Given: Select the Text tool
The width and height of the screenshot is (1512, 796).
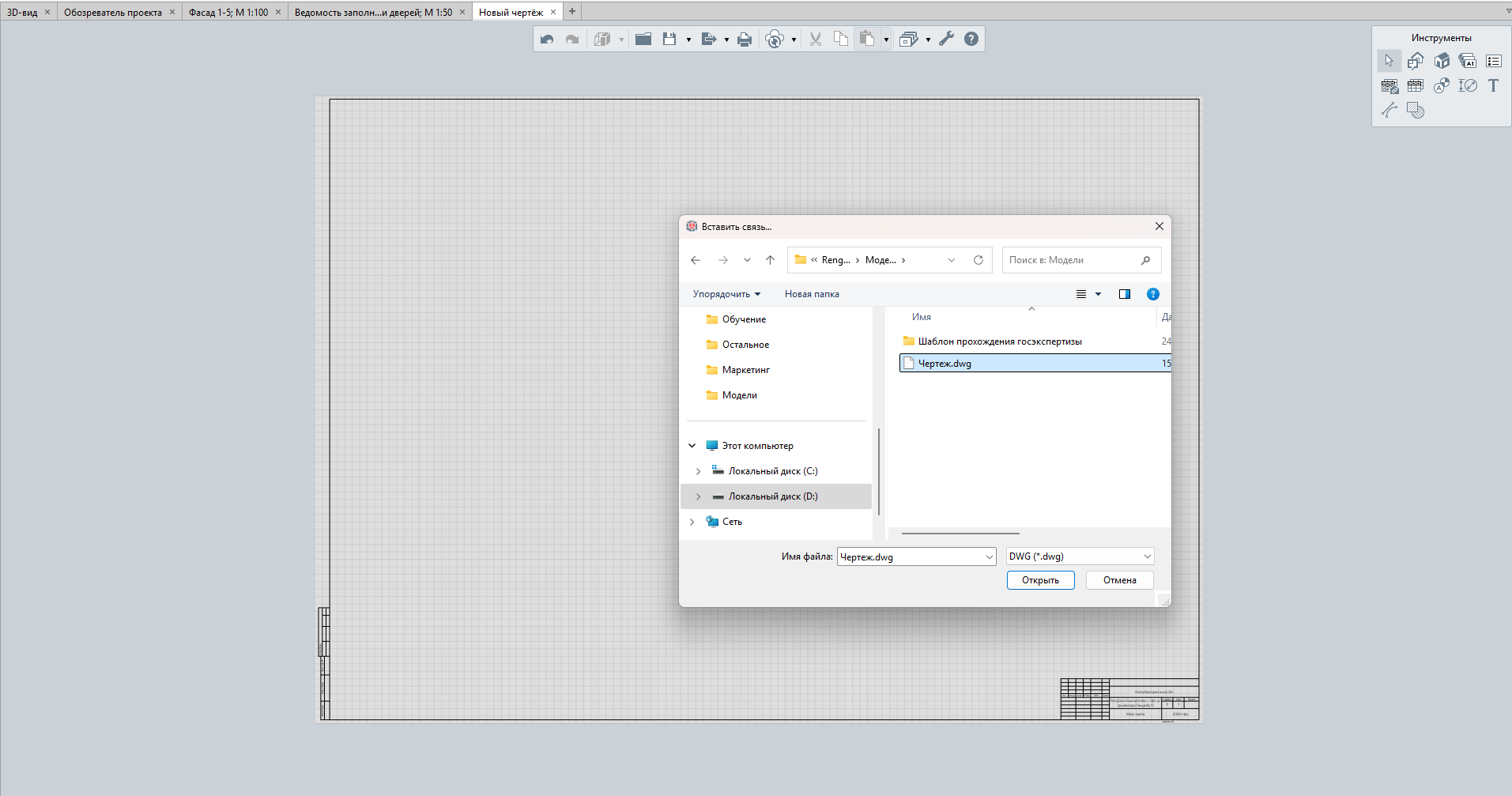Looking at the screenshot, I should [x=1494, y=85].
